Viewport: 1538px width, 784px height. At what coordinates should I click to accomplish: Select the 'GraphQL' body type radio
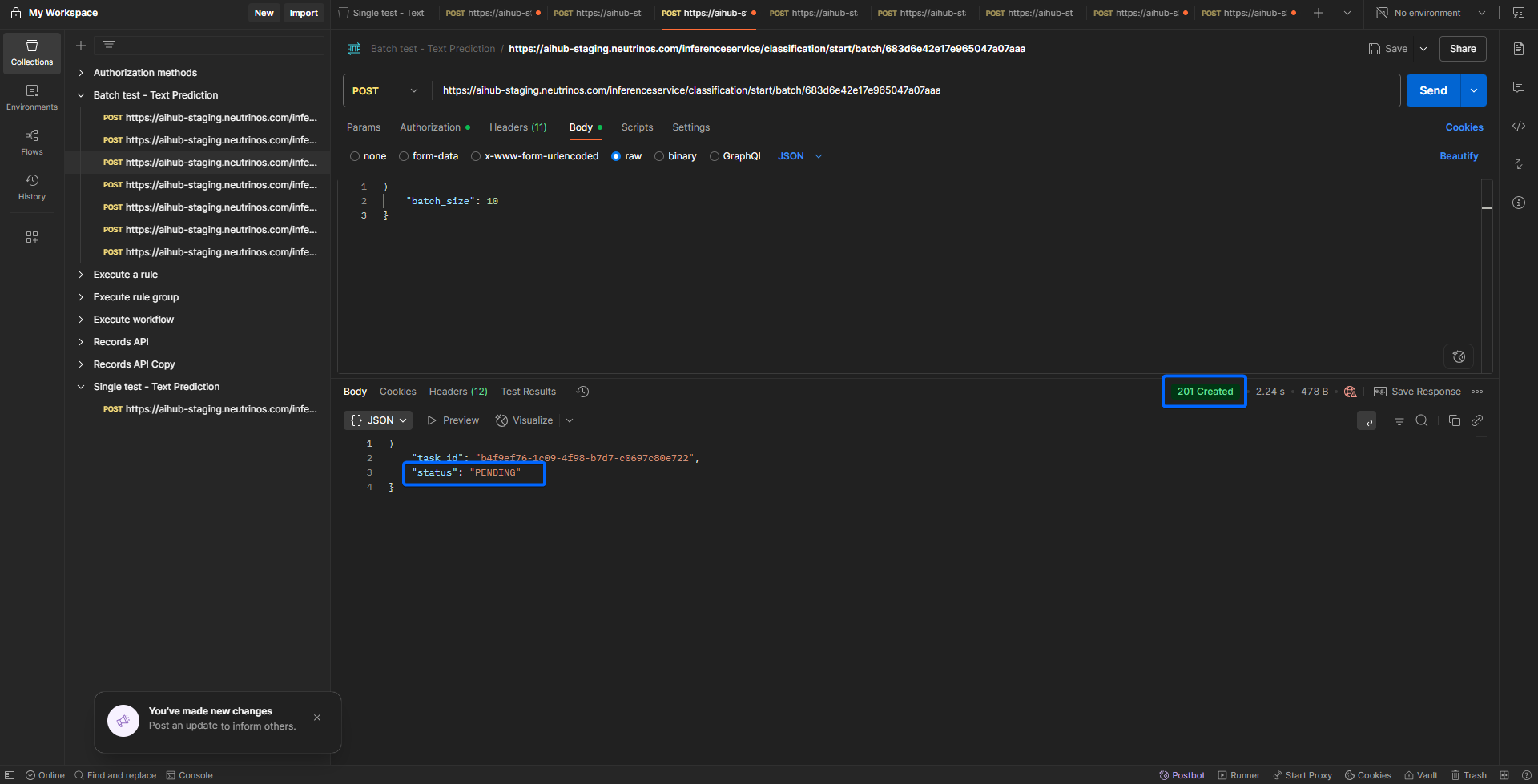(715, 156)
